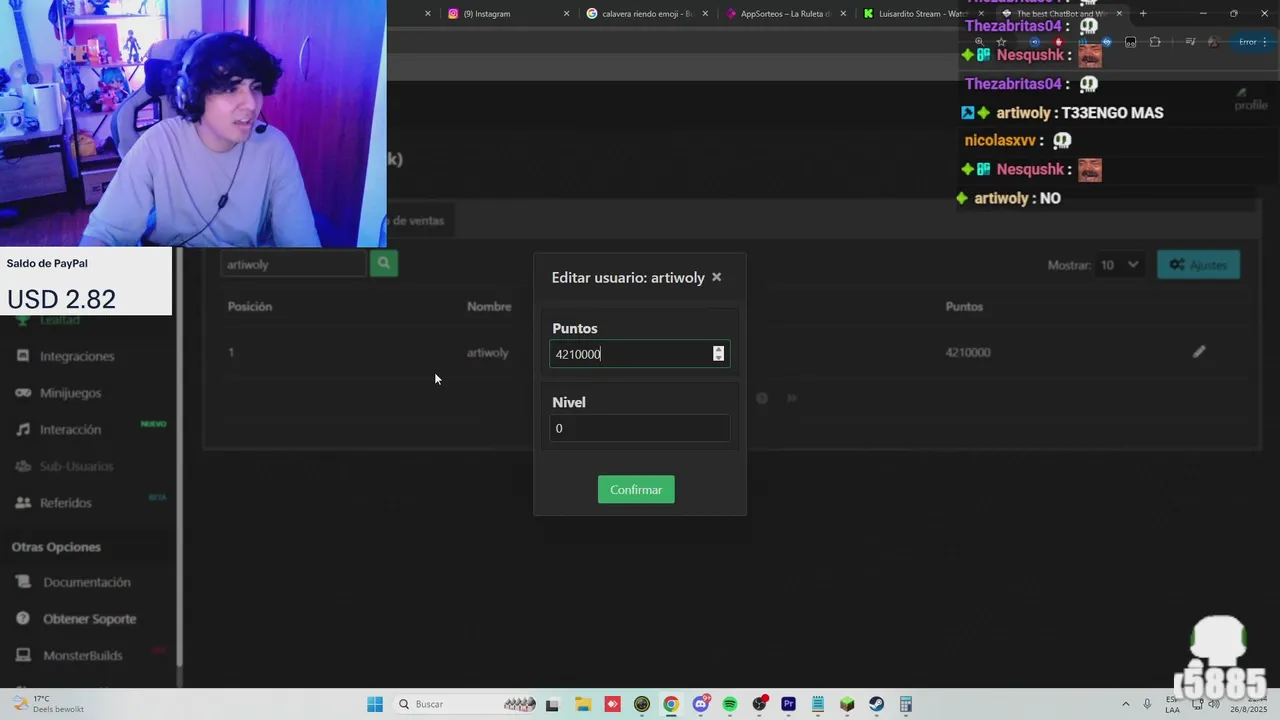Confirm the user edit with Confirmar
This screenshot has width=1280, height=720.
pyautogui.click(x=636, y=489)
